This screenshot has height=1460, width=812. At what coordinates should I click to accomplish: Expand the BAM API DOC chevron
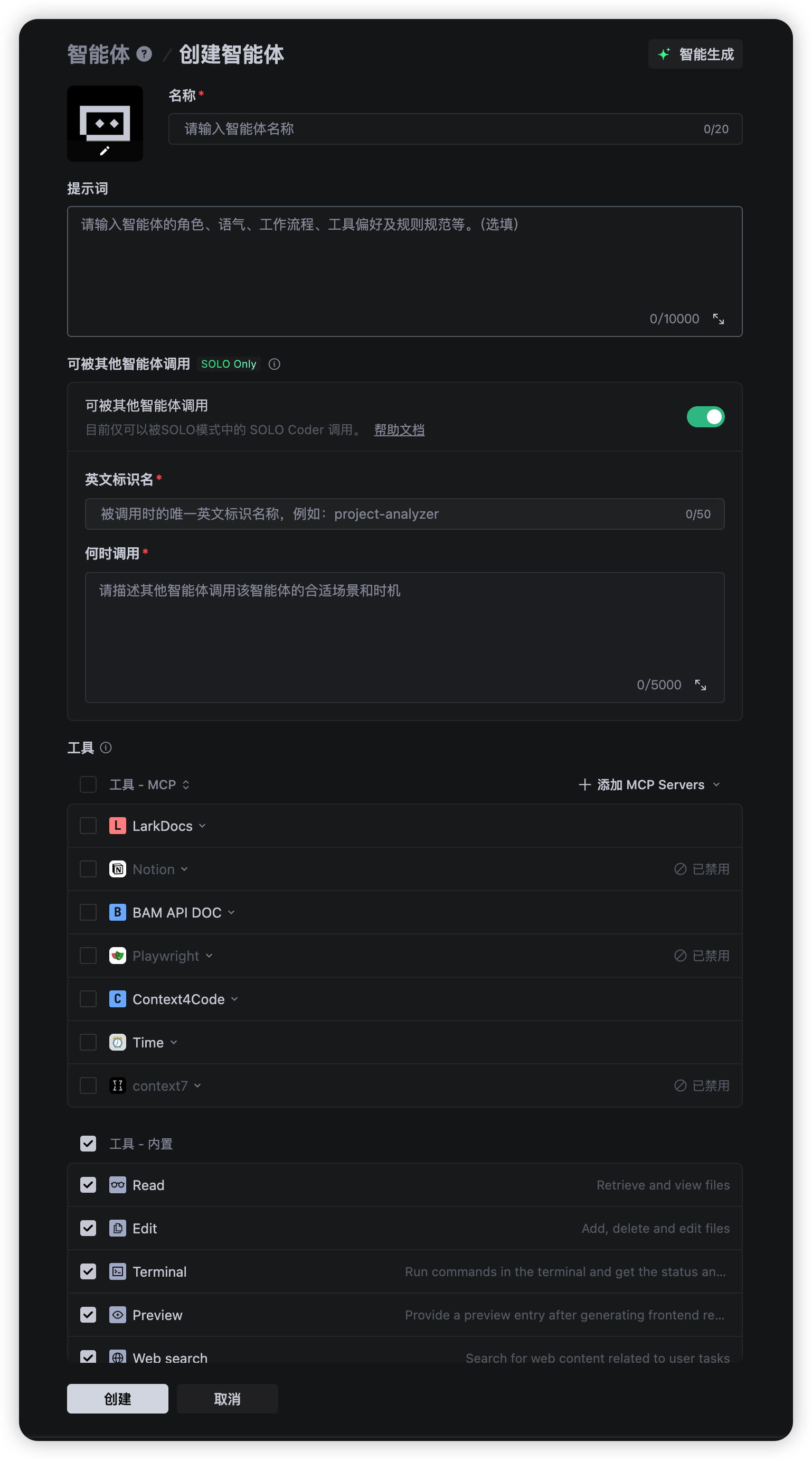point(231,912)
